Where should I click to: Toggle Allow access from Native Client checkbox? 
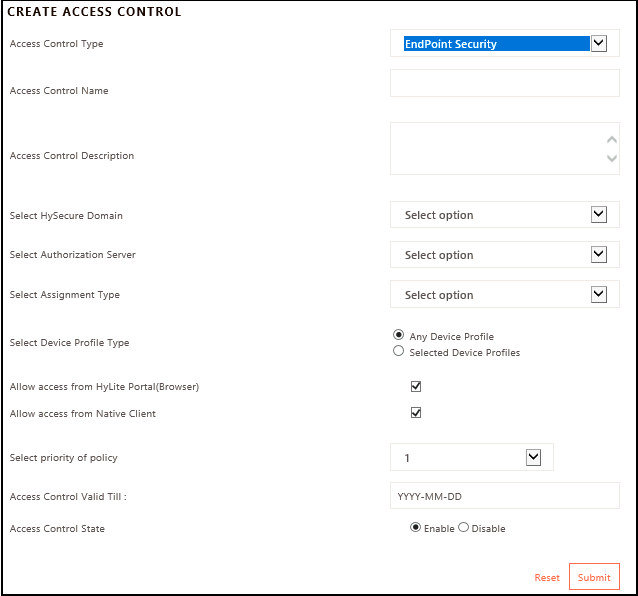[x=416, y=413]
